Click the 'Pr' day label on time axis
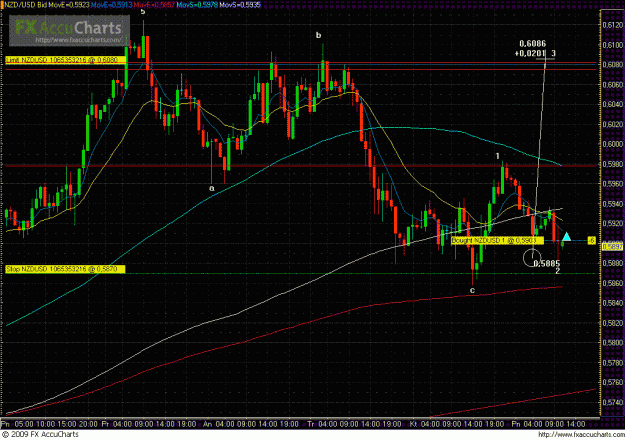This screenshot has width=625, height=440. [x=106, y=424]
